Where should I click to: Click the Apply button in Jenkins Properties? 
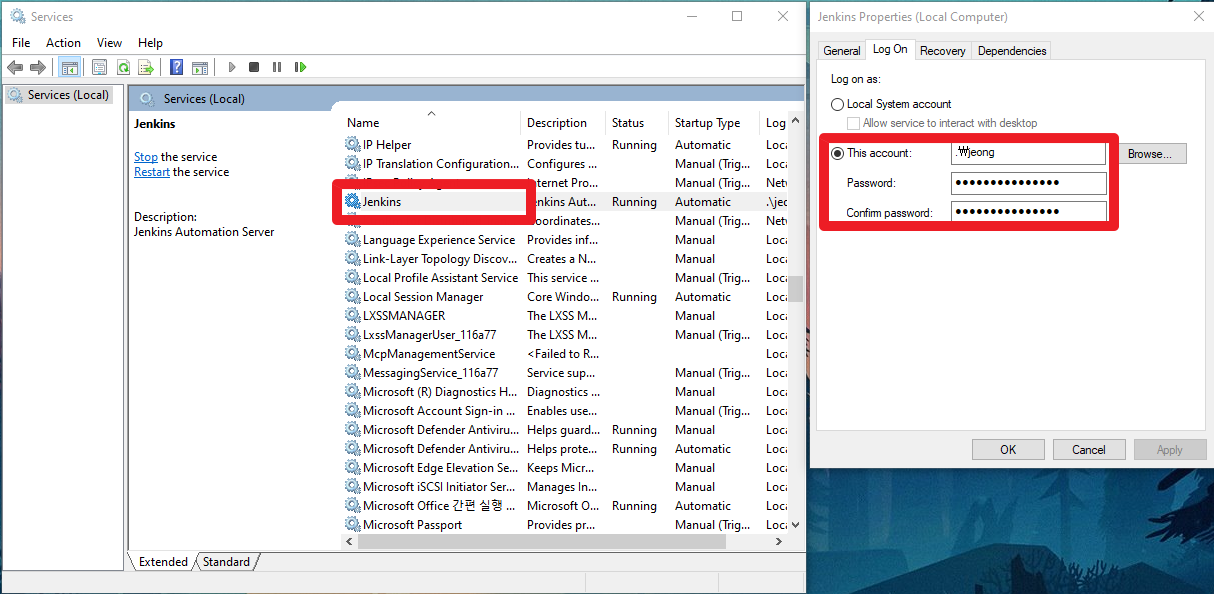coord(1170,450)
